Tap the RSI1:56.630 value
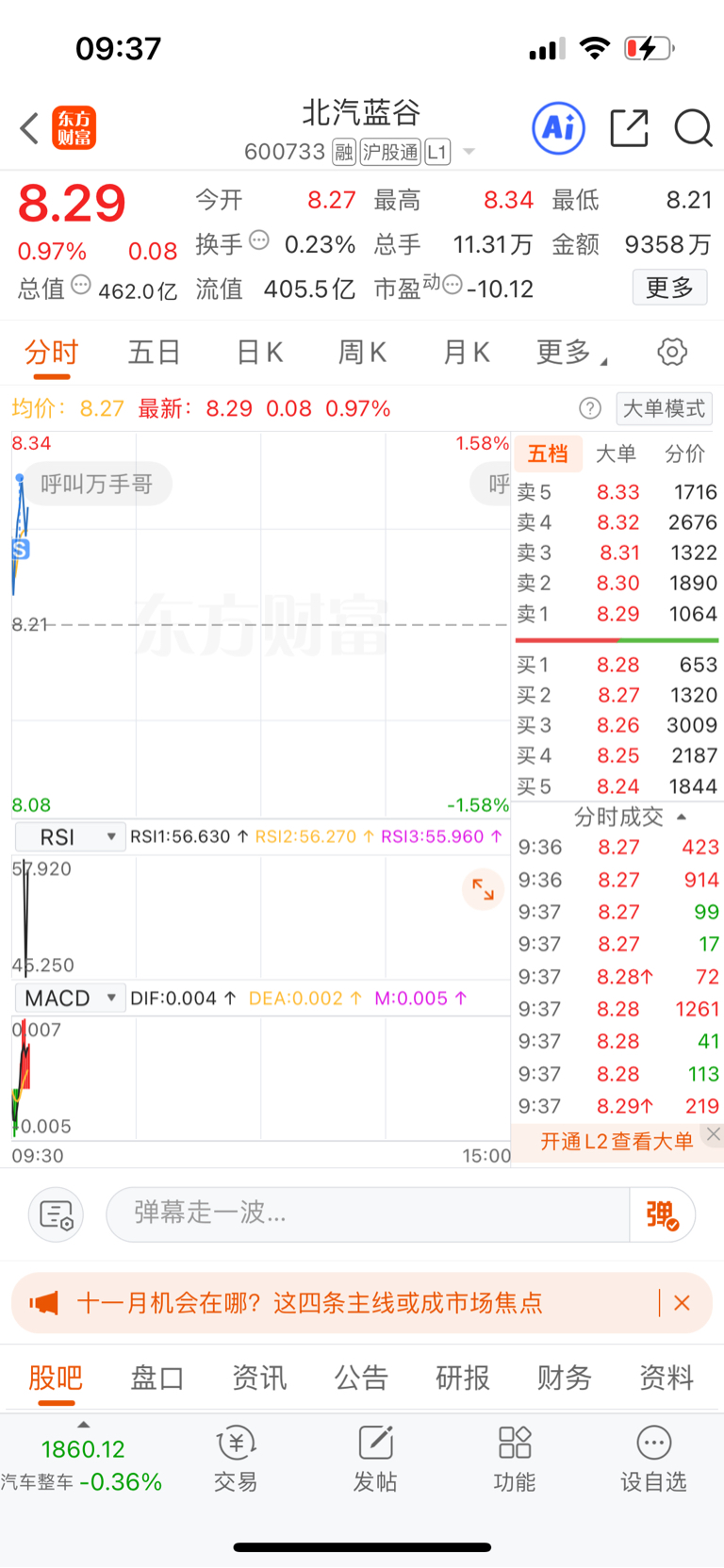 click(x=189, y=837)
